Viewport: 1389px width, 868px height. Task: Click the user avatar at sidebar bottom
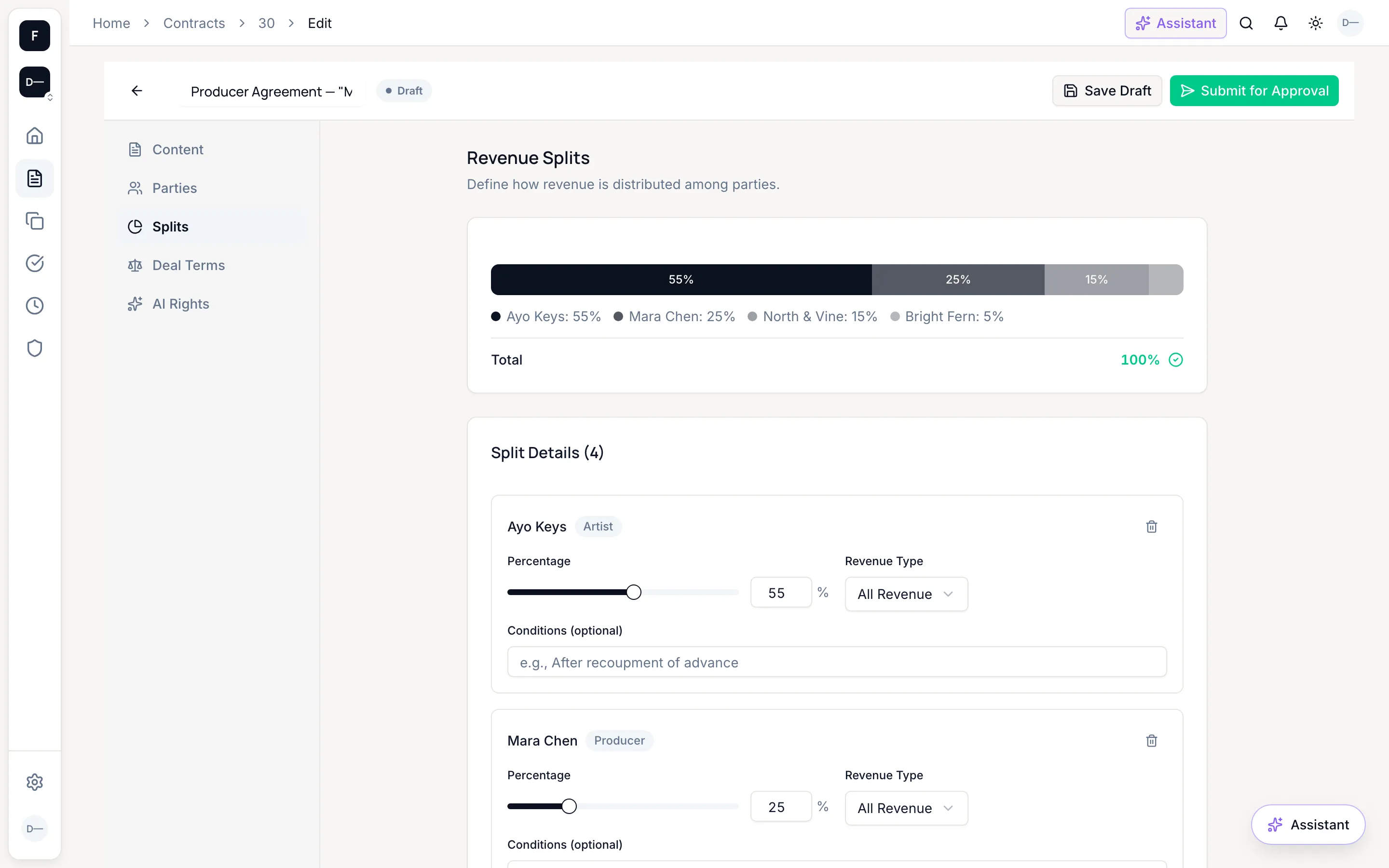(34, 828)
